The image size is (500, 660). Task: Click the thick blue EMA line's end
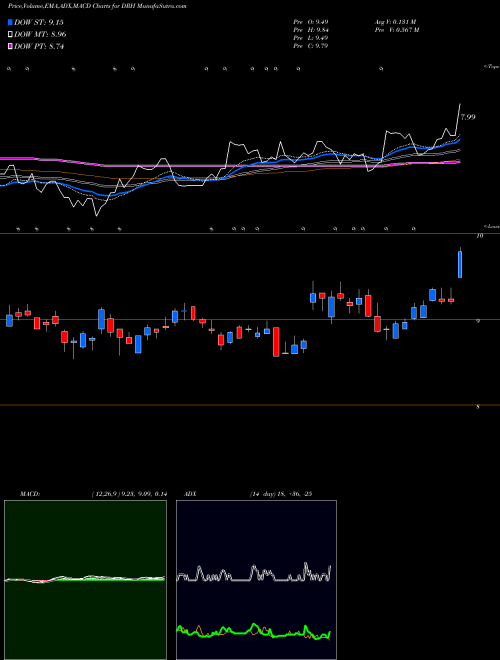point(460,139)
